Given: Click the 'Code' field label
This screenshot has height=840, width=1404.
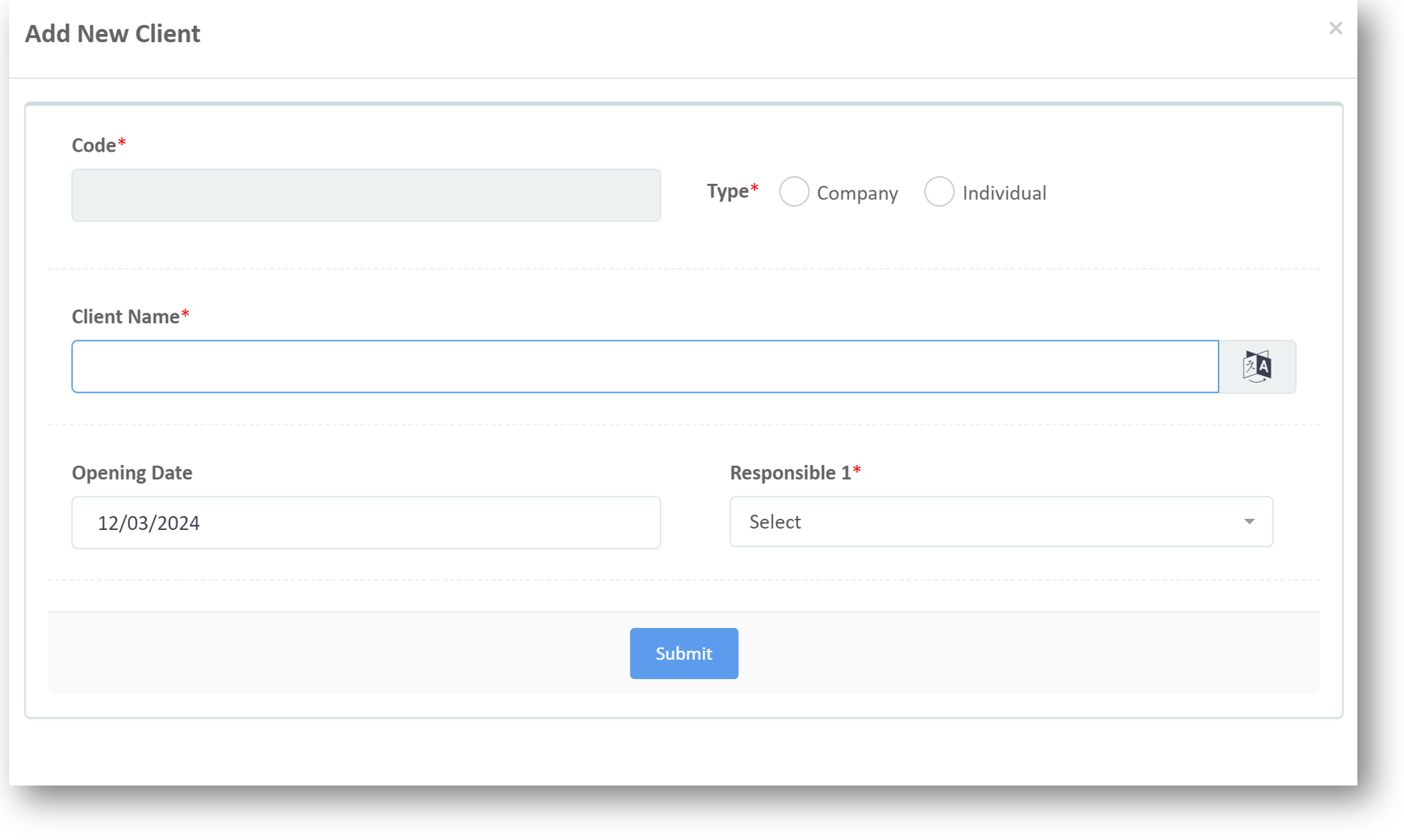Looking at the screenshot, I should tap(94, 145).
